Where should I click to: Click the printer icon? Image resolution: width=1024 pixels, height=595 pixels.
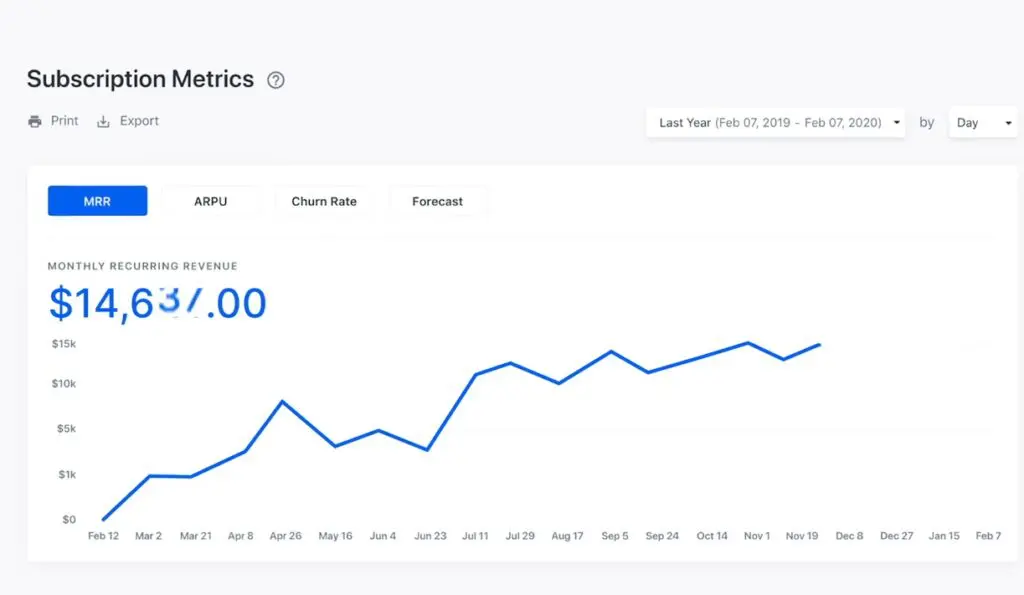pyautogui.click(x=33, y=120)
